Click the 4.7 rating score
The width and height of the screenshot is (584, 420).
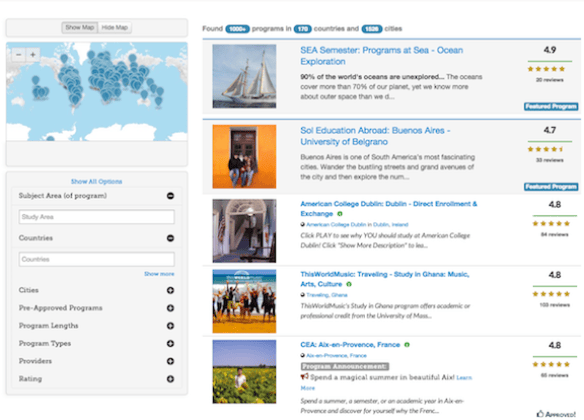550,130
